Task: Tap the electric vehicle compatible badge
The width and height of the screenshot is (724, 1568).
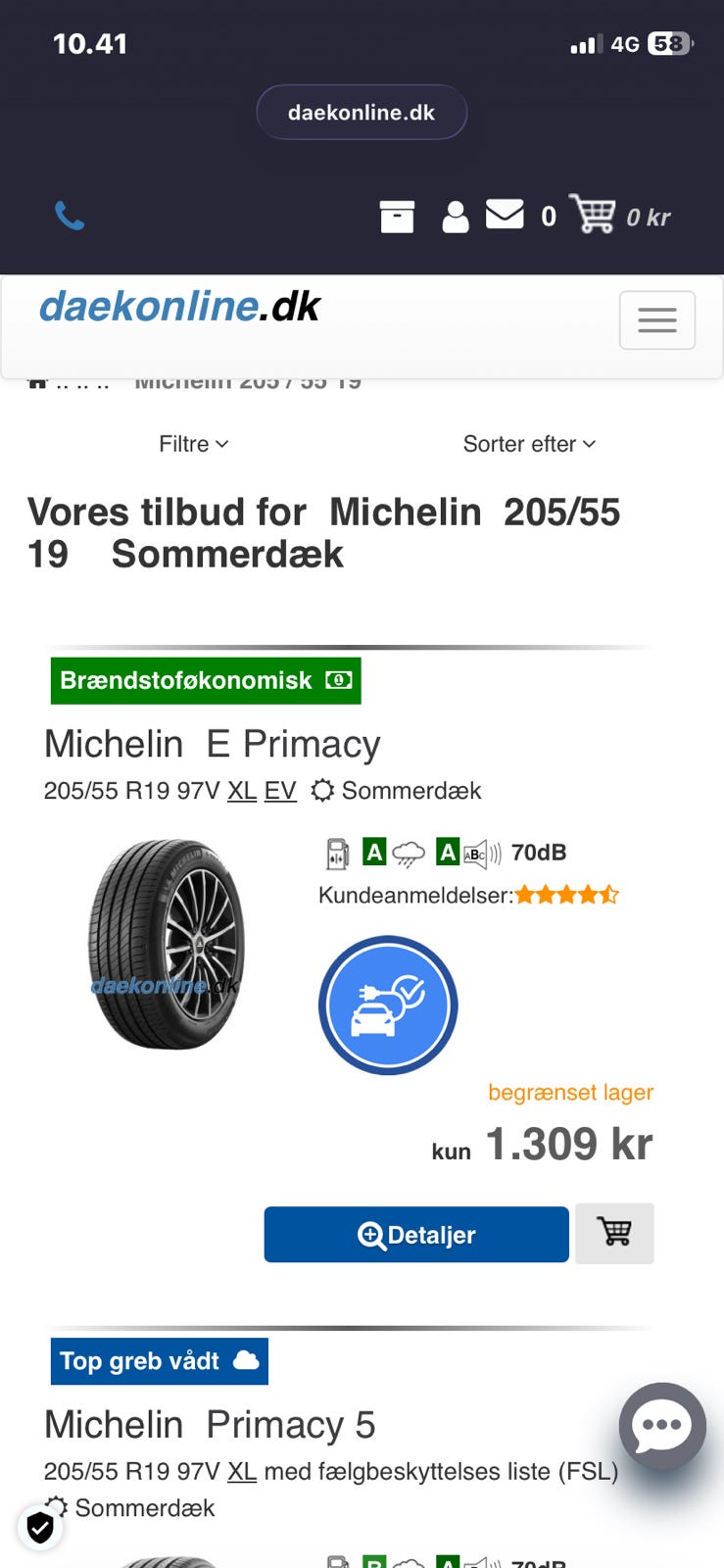Action: pos(388,1004)
